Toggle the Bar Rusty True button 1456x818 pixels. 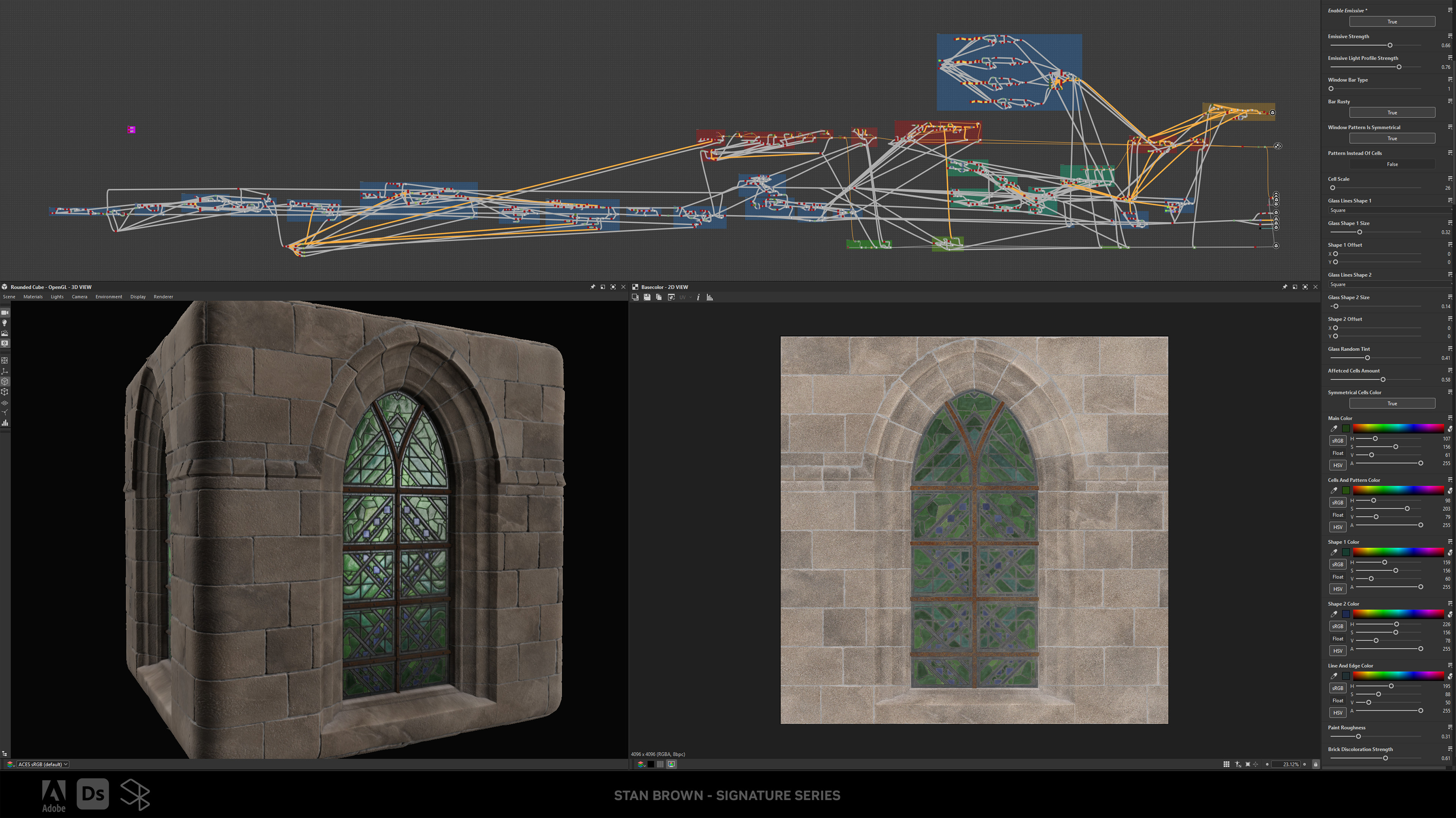point(1392,113)
